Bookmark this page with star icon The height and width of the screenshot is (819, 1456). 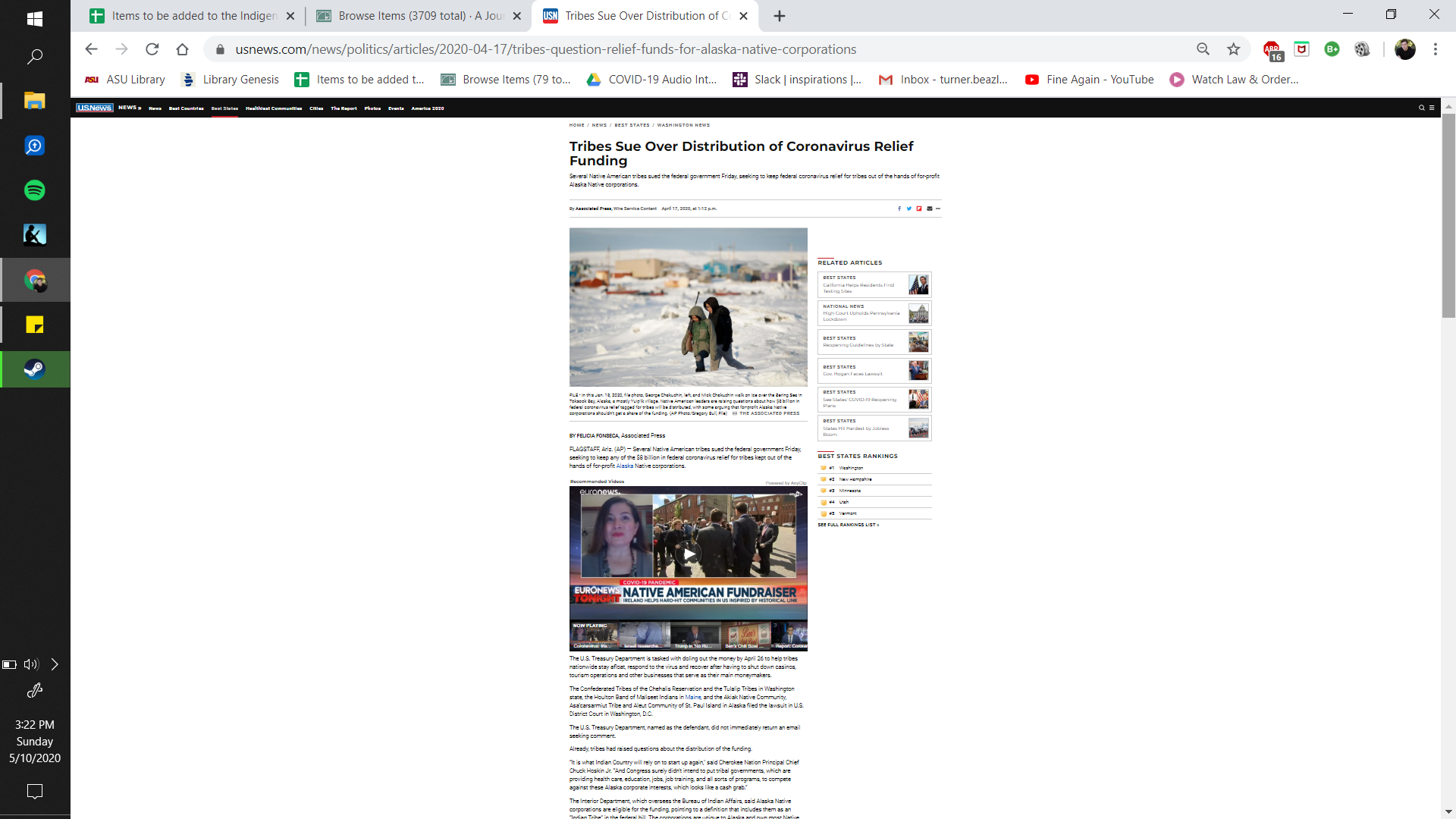(x=1234, y=49)
